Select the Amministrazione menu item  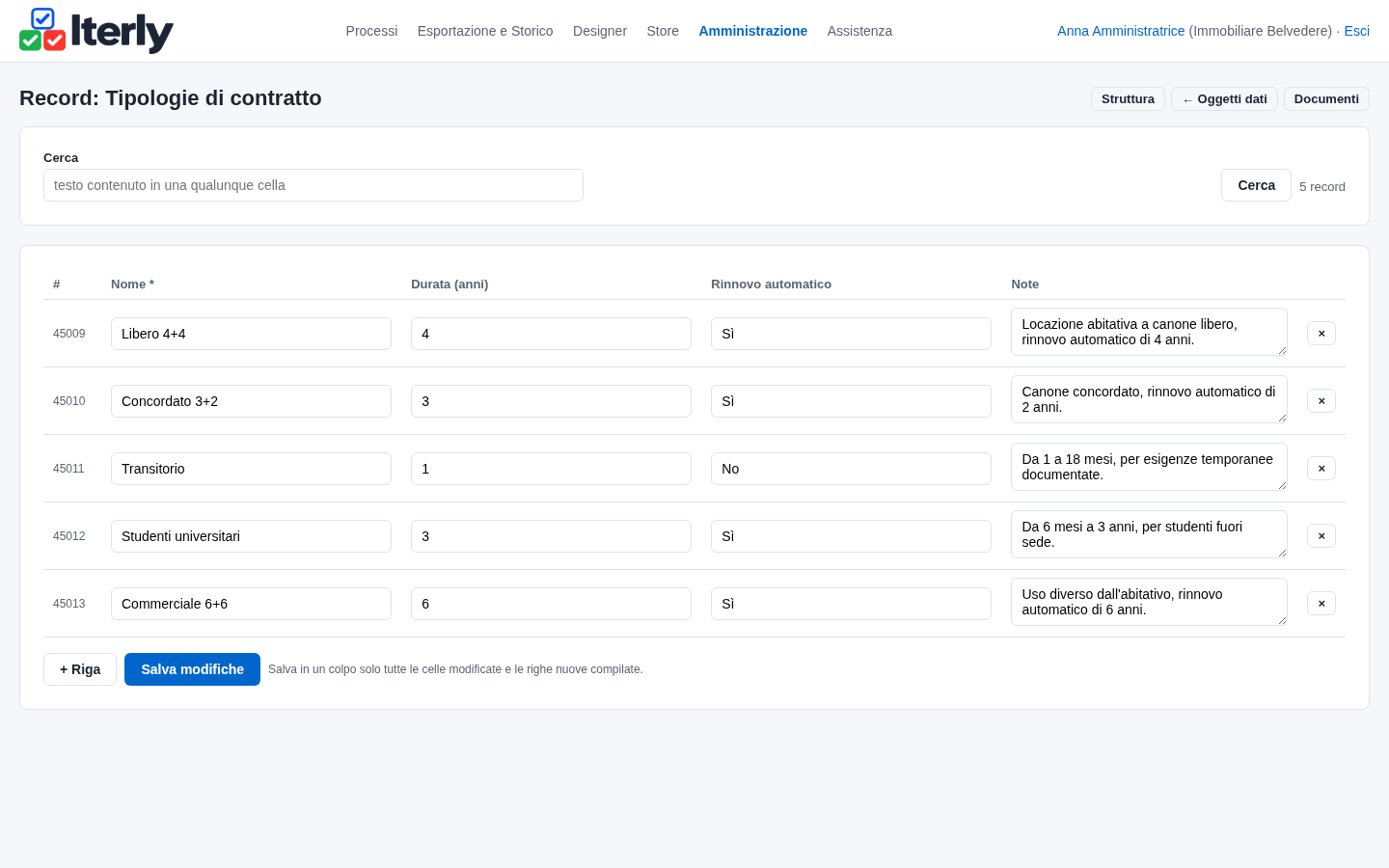752,31
